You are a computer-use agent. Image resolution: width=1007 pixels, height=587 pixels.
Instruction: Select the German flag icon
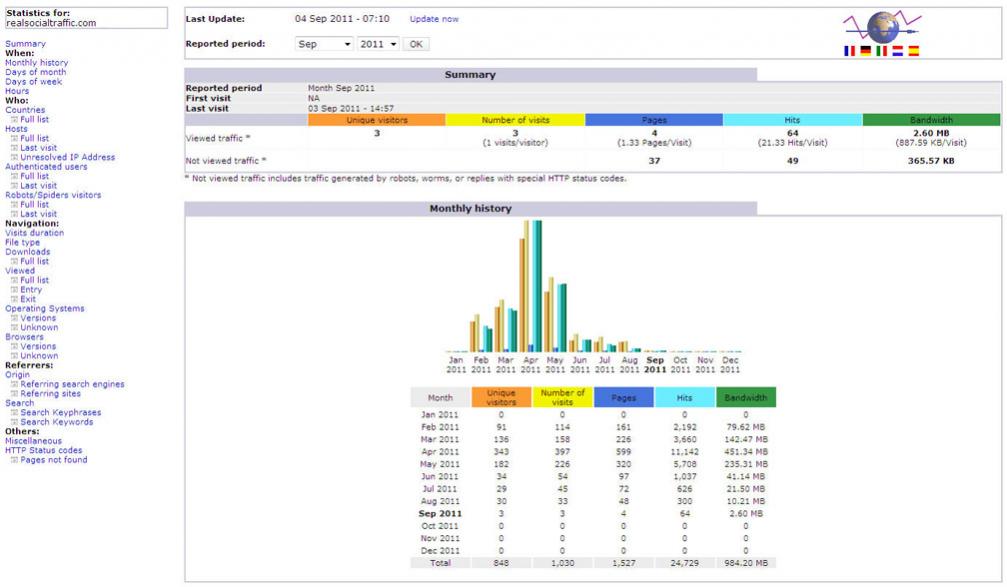866,50
